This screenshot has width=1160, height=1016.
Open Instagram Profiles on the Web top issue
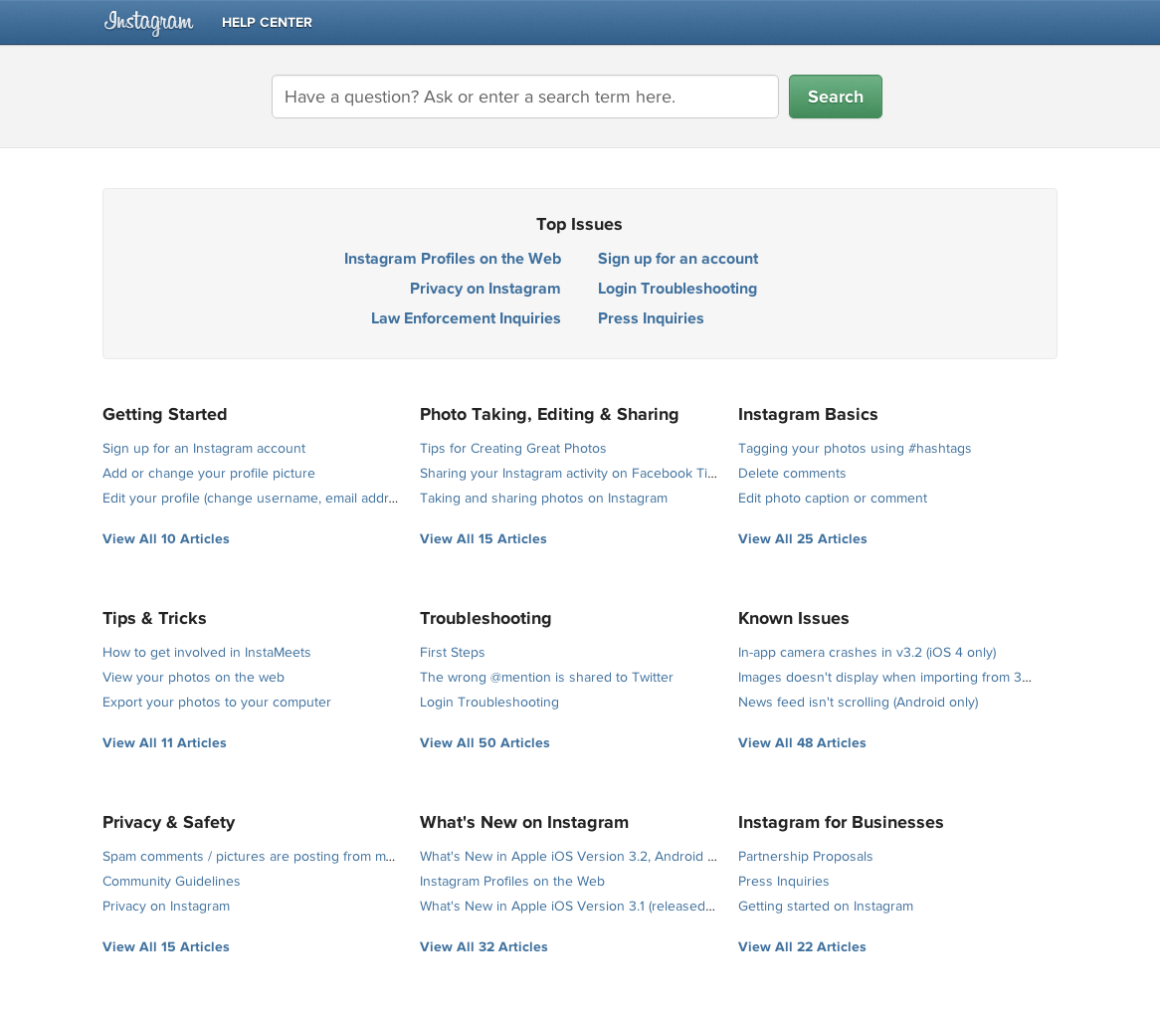coord(452,258)
